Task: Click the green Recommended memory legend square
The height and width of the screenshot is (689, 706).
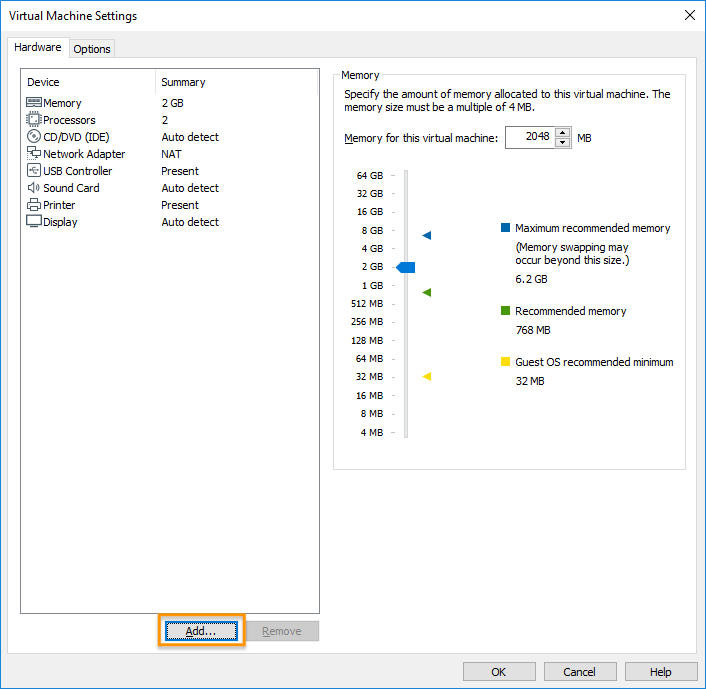Action: pyautogui.click(x=506, y=310)
